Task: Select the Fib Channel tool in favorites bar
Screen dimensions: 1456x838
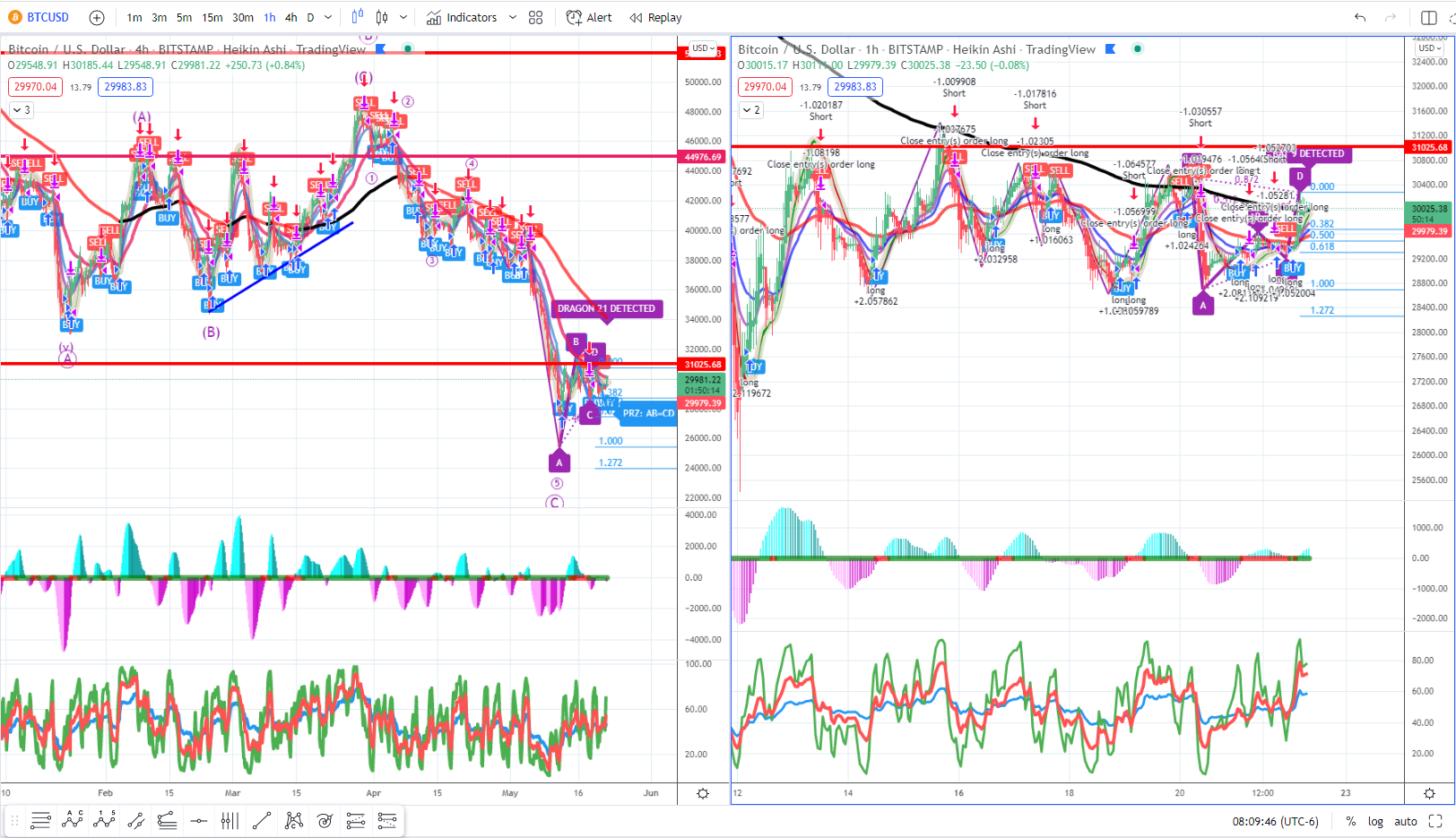Action: (x=356, y=820)
